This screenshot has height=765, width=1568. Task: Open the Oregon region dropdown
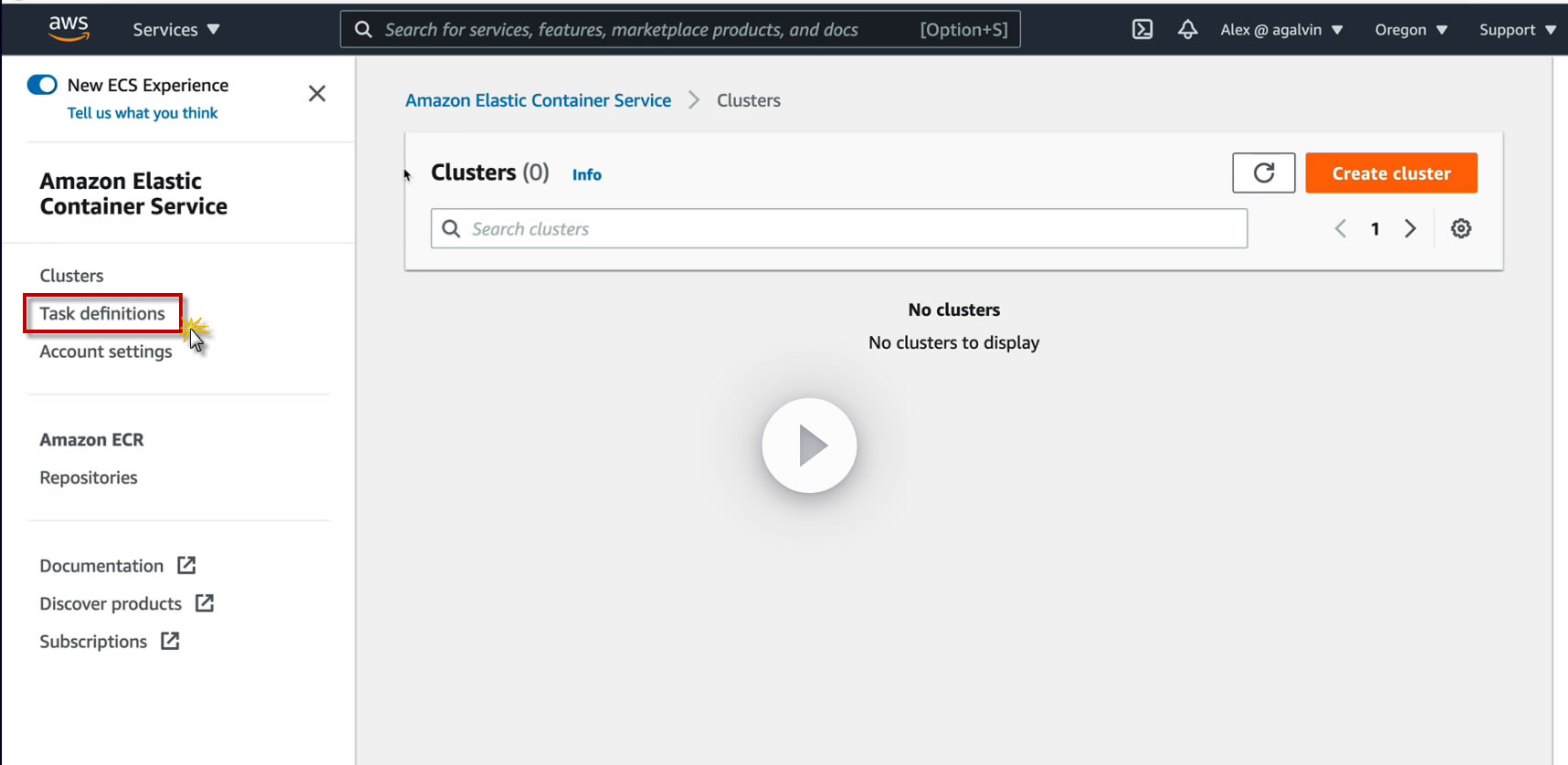[1411, 30]
